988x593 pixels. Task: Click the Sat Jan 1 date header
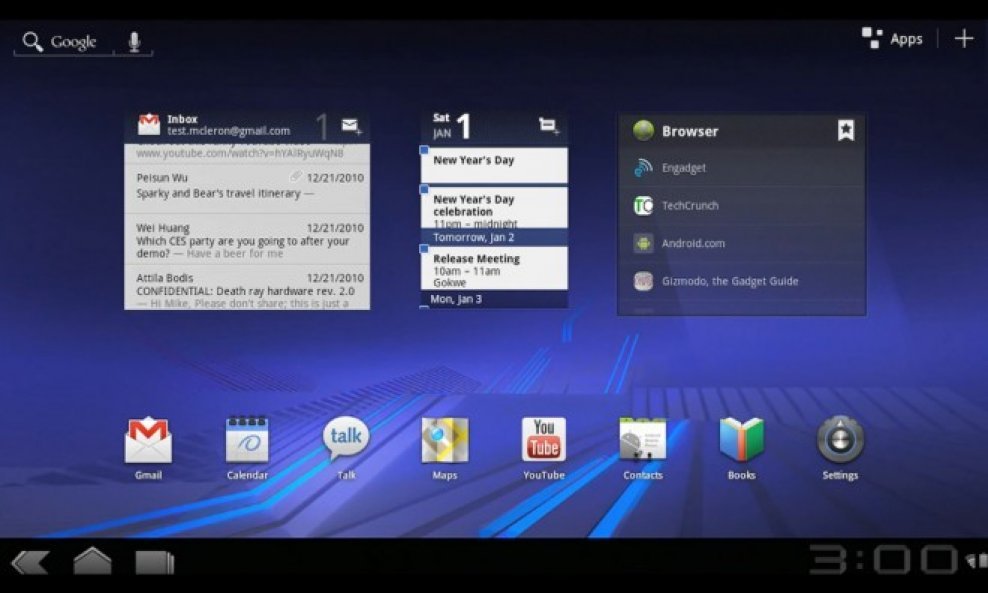tap(452, 126)
